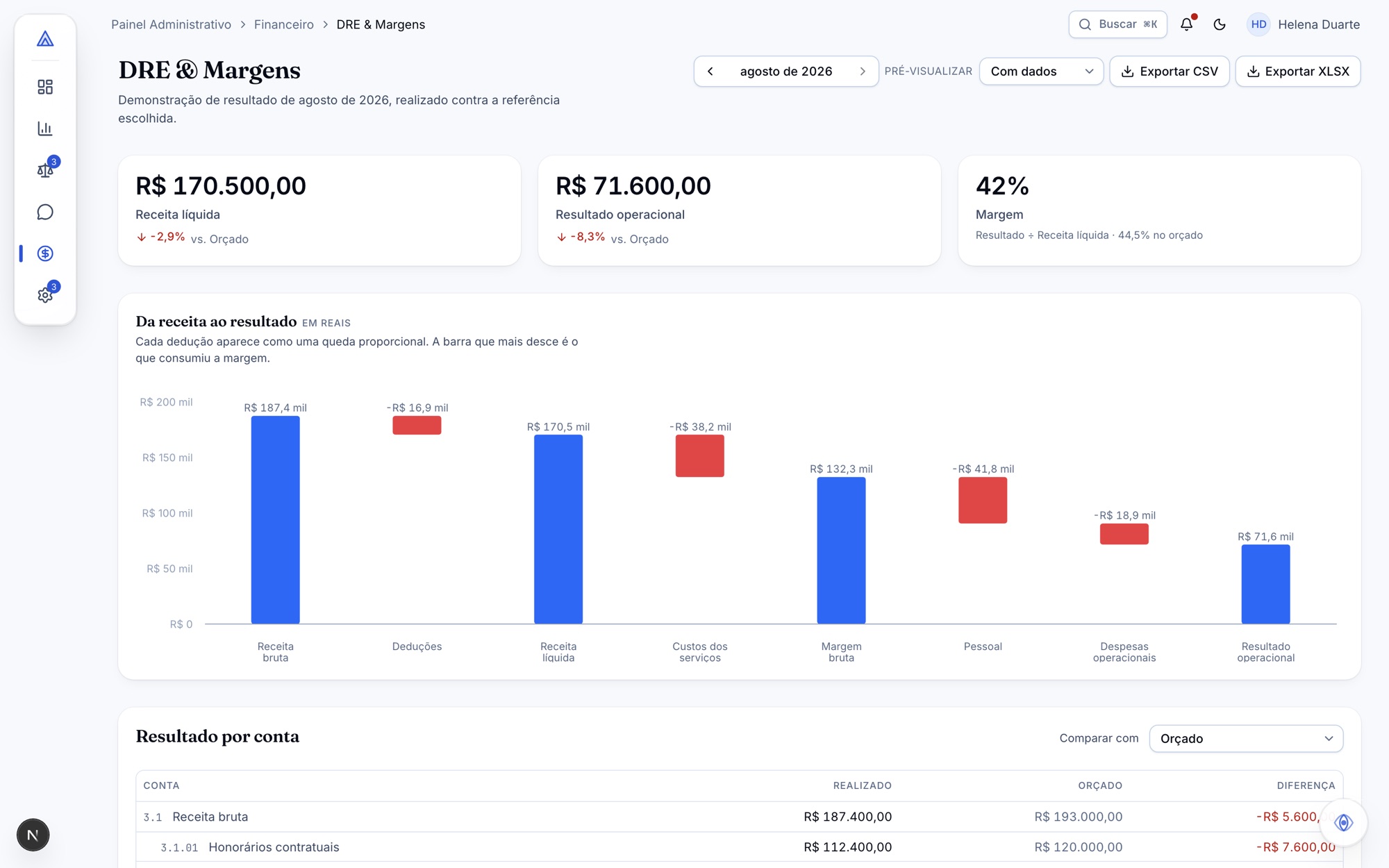1389x868 pixels.
Task: Open the Com dados preview dropdown
Action: tap(1041, 72)
